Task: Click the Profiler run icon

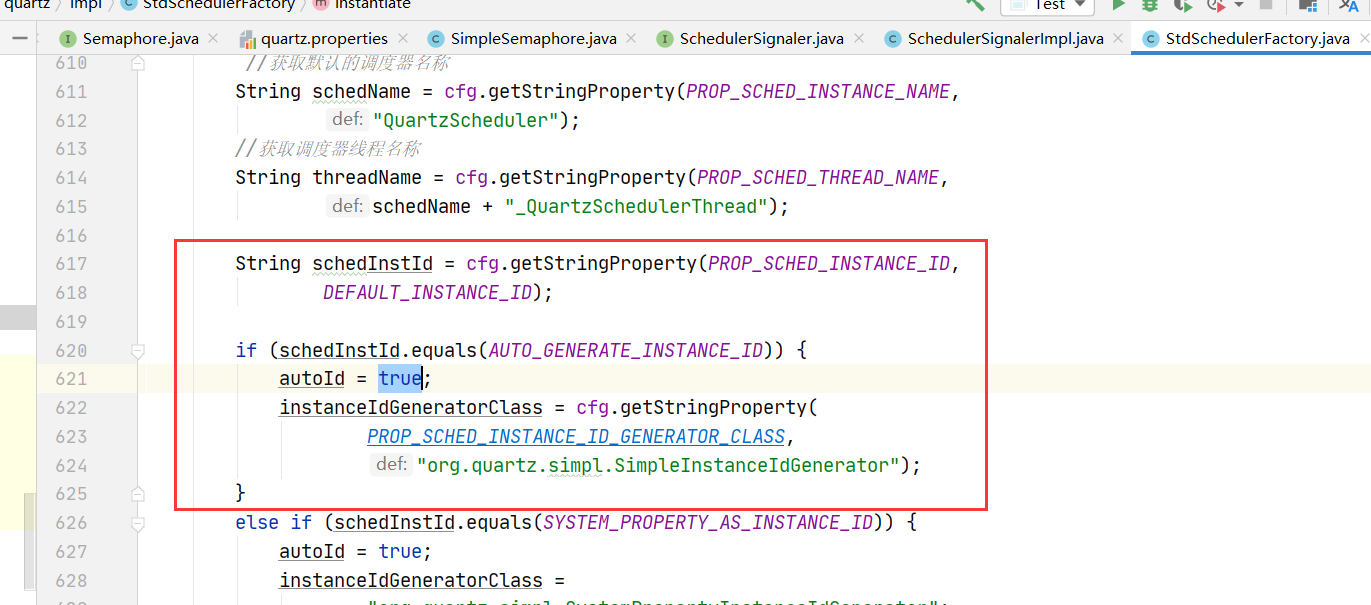Action: point(1216,5)
